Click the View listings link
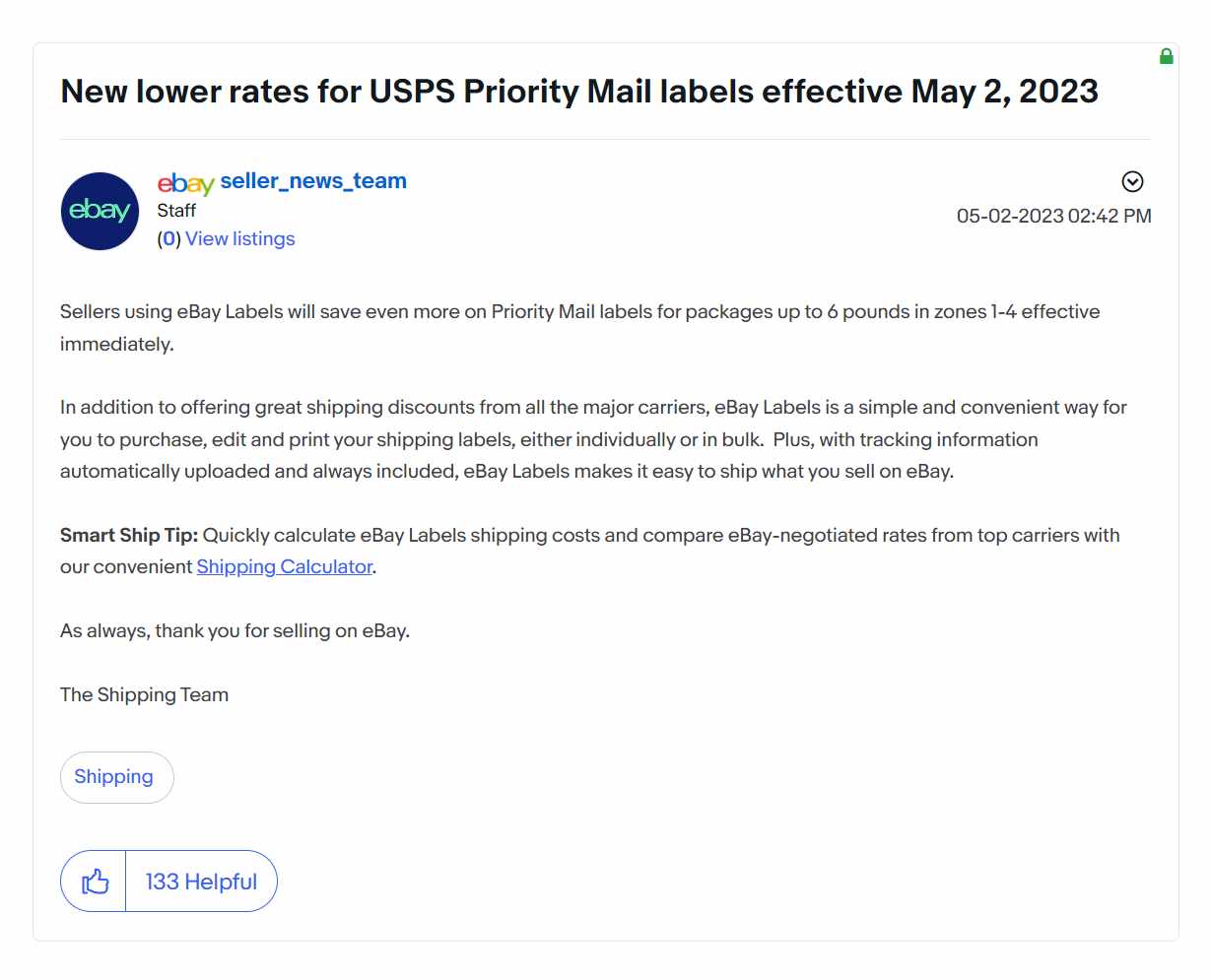The width and height of the screenshot is (1212, 980). point(240,239)
